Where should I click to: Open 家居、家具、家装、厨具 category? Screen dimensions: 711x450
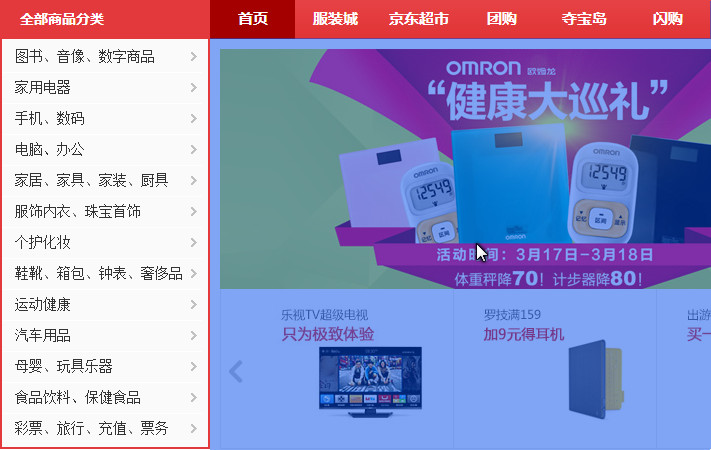coord(92,180)
